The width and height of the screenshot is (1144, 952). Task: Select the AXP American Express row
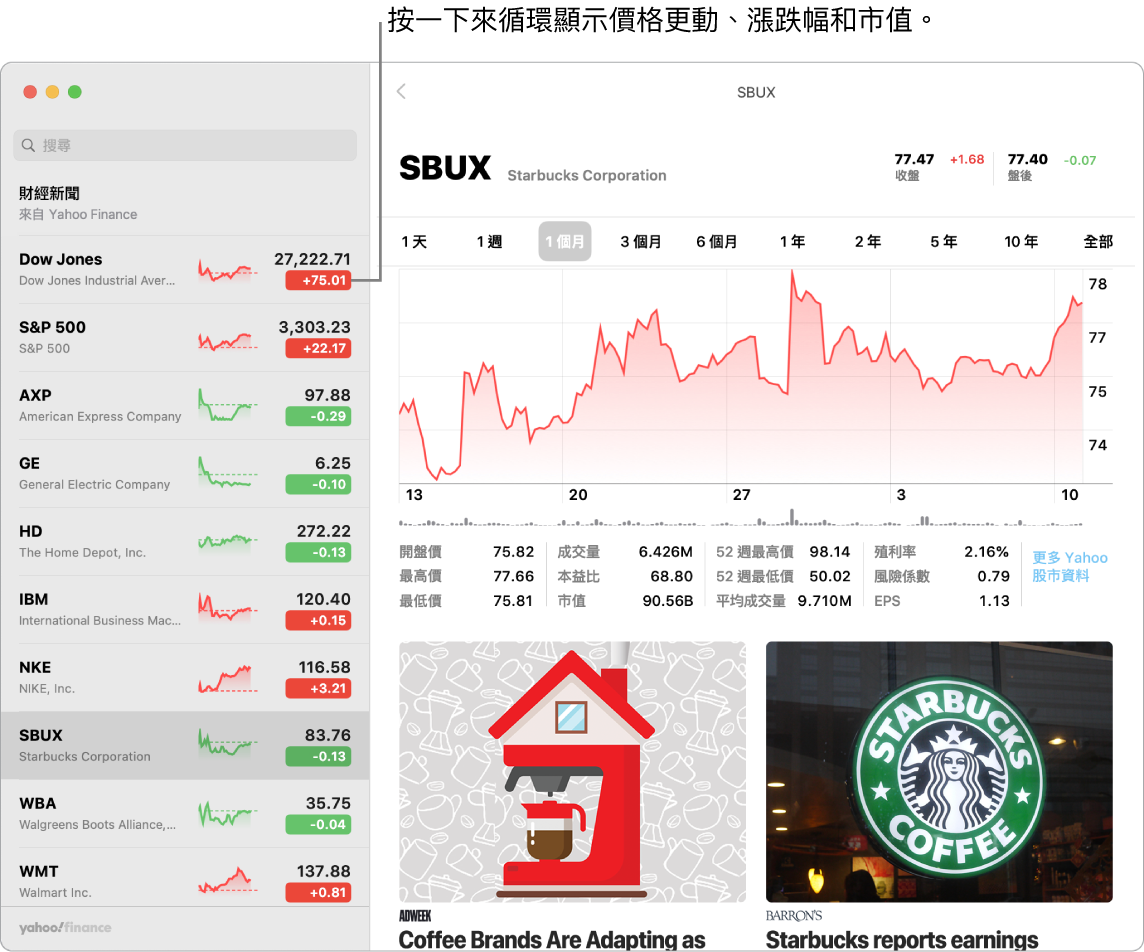coord(185,405)
